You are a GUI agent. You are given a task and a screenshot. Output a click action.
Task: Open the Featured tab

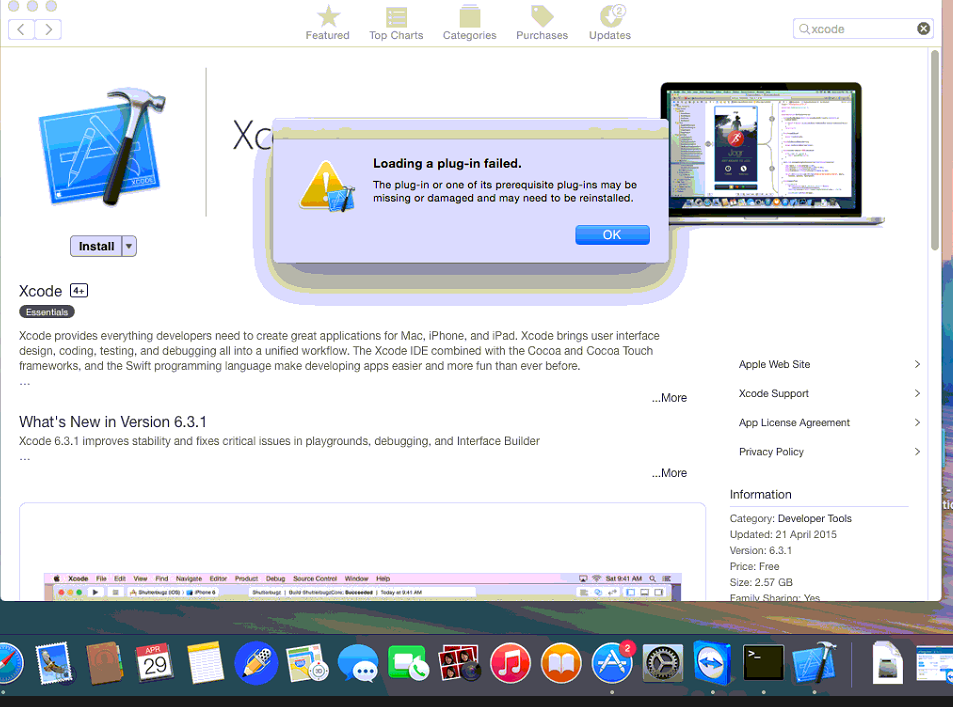(x=328, y=23)
